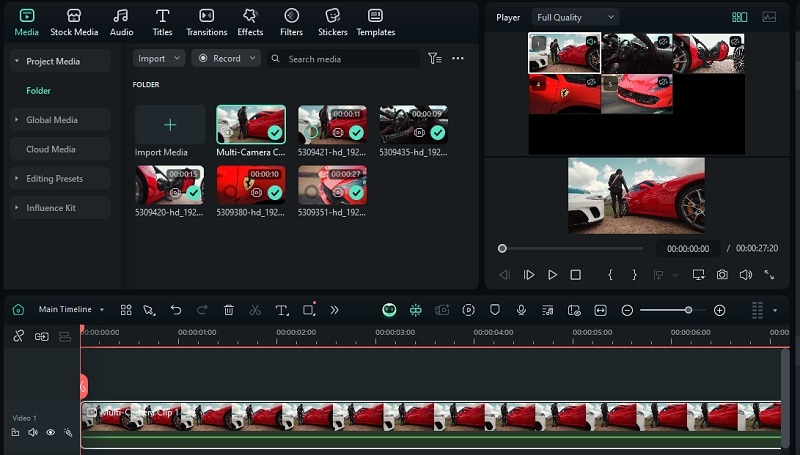Set mark out point with right brace
Screen dimensions: 800x455
coord(634,275)
